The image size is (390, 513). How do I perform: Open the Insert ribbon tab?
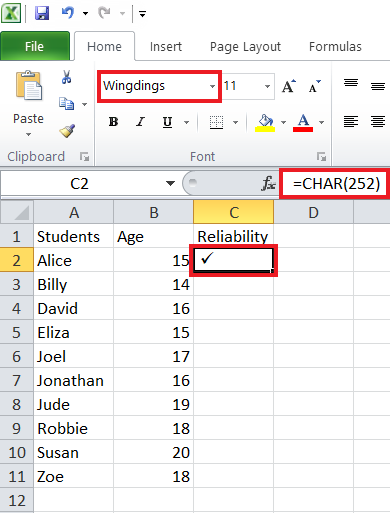tap(166, 47)
